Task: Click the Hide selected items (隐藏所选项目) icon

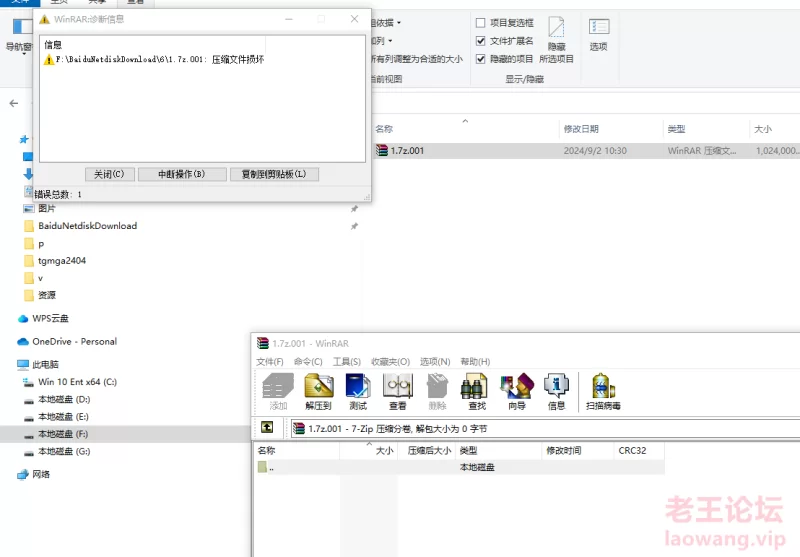Action: [556, 39]
